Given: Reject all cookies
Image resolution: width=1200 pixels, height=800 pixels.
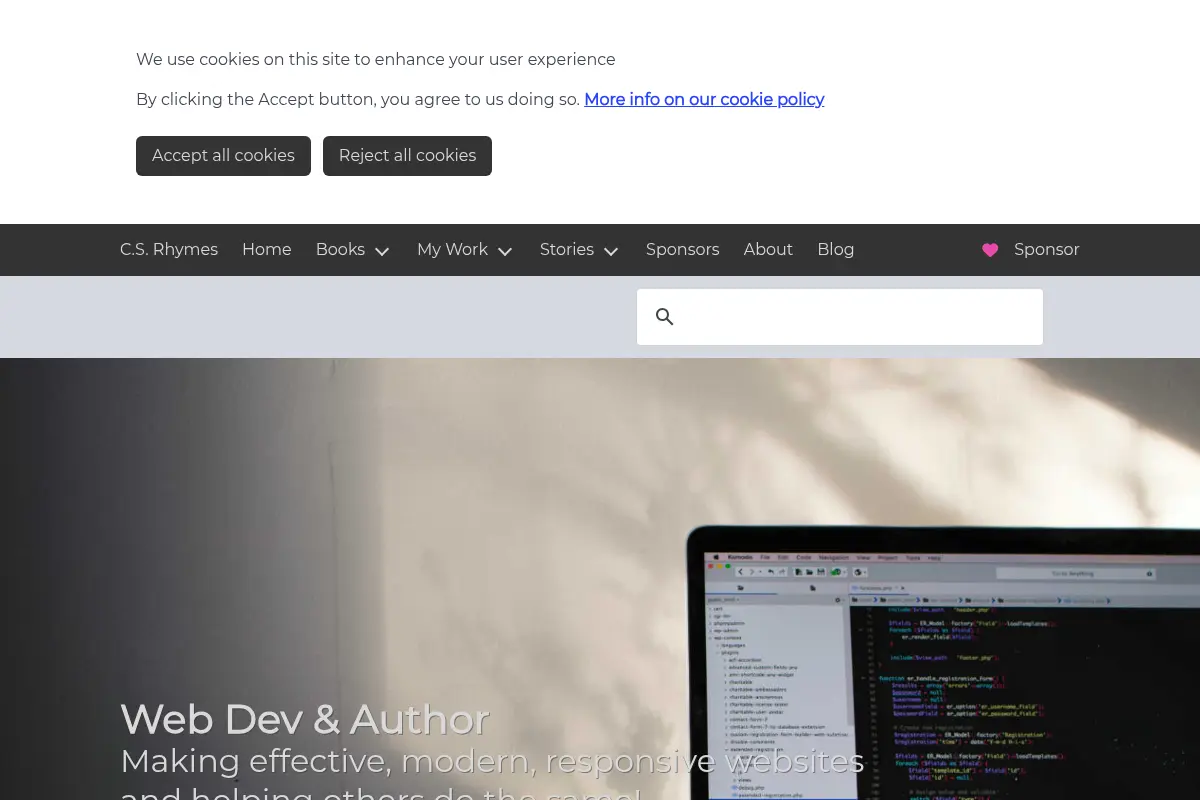Looking at the screenshot, I should (x=407, y=156).
